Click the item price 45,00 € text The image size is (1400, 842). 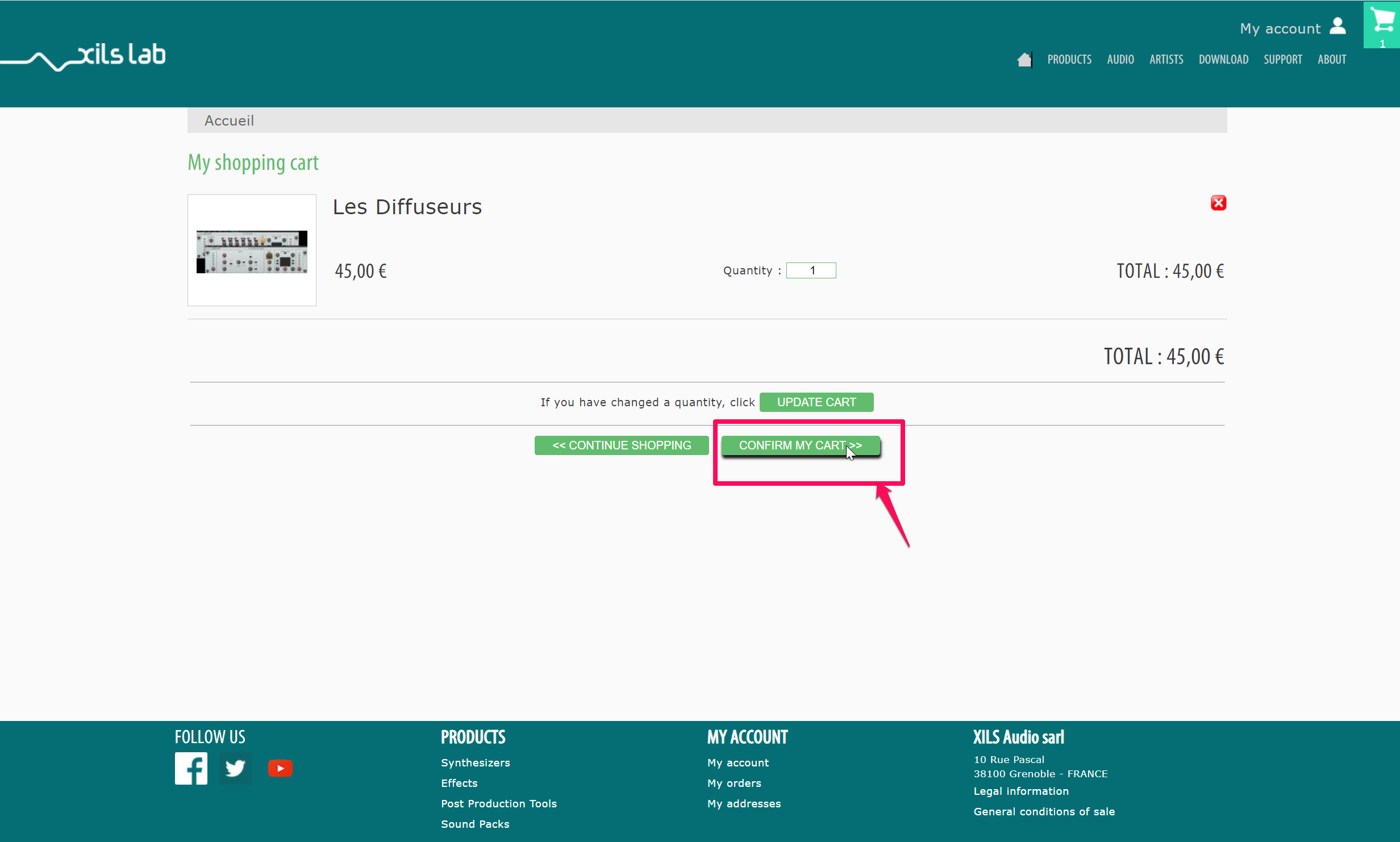tap(360, 271)
